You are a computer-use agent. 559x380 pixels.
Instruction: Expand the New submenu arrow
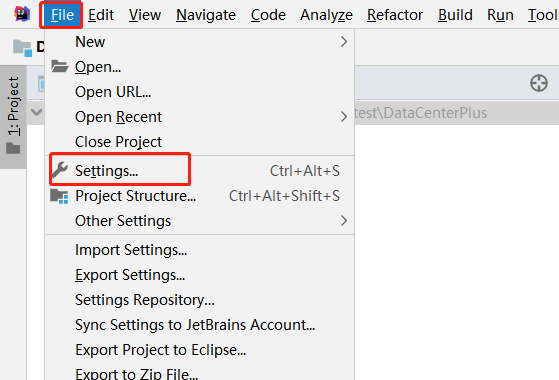pos(344,42)
